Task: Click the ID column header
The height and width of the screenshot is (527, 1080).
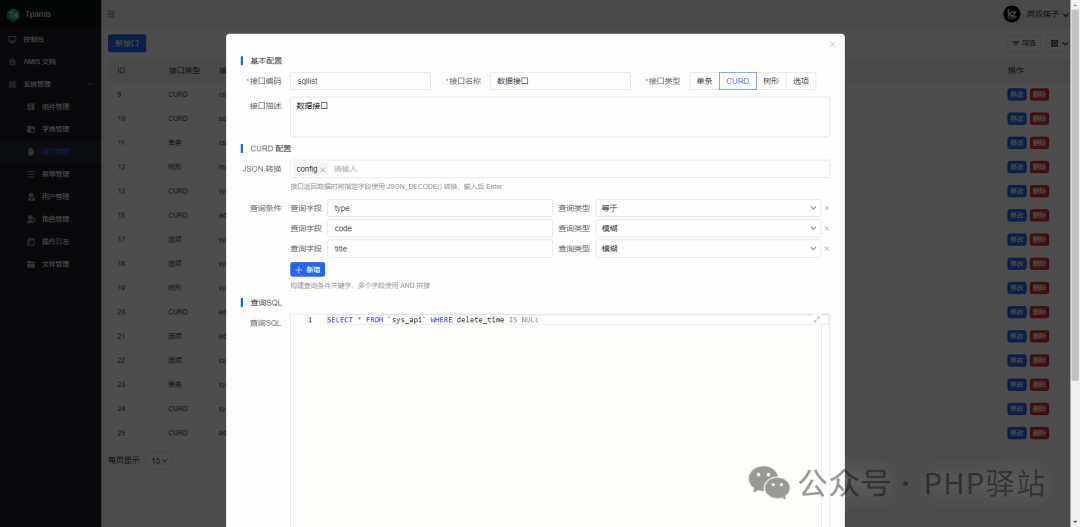Action: tap(121, 70)
